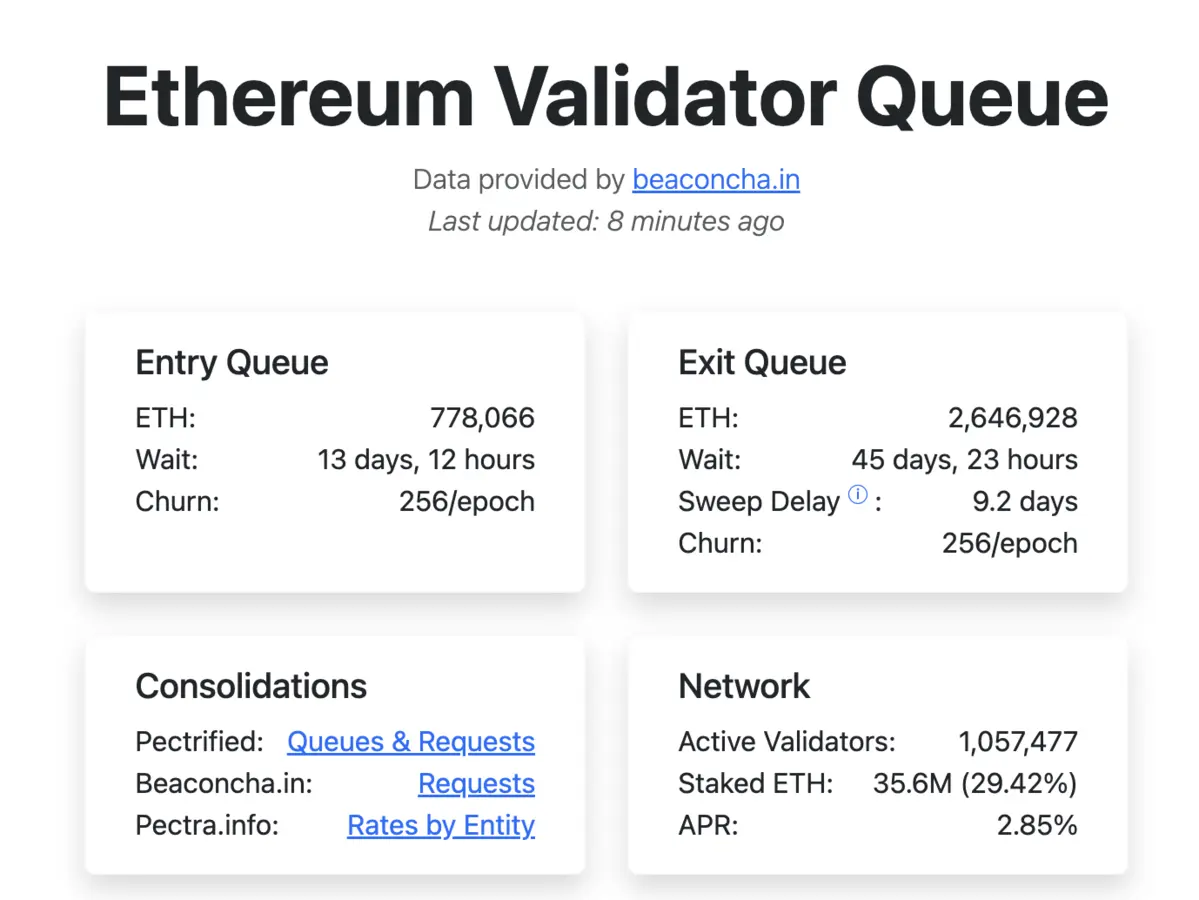Click the Exit Queue churn value
Viewport: 1199px width, 900px height.
coord(1009,544)
